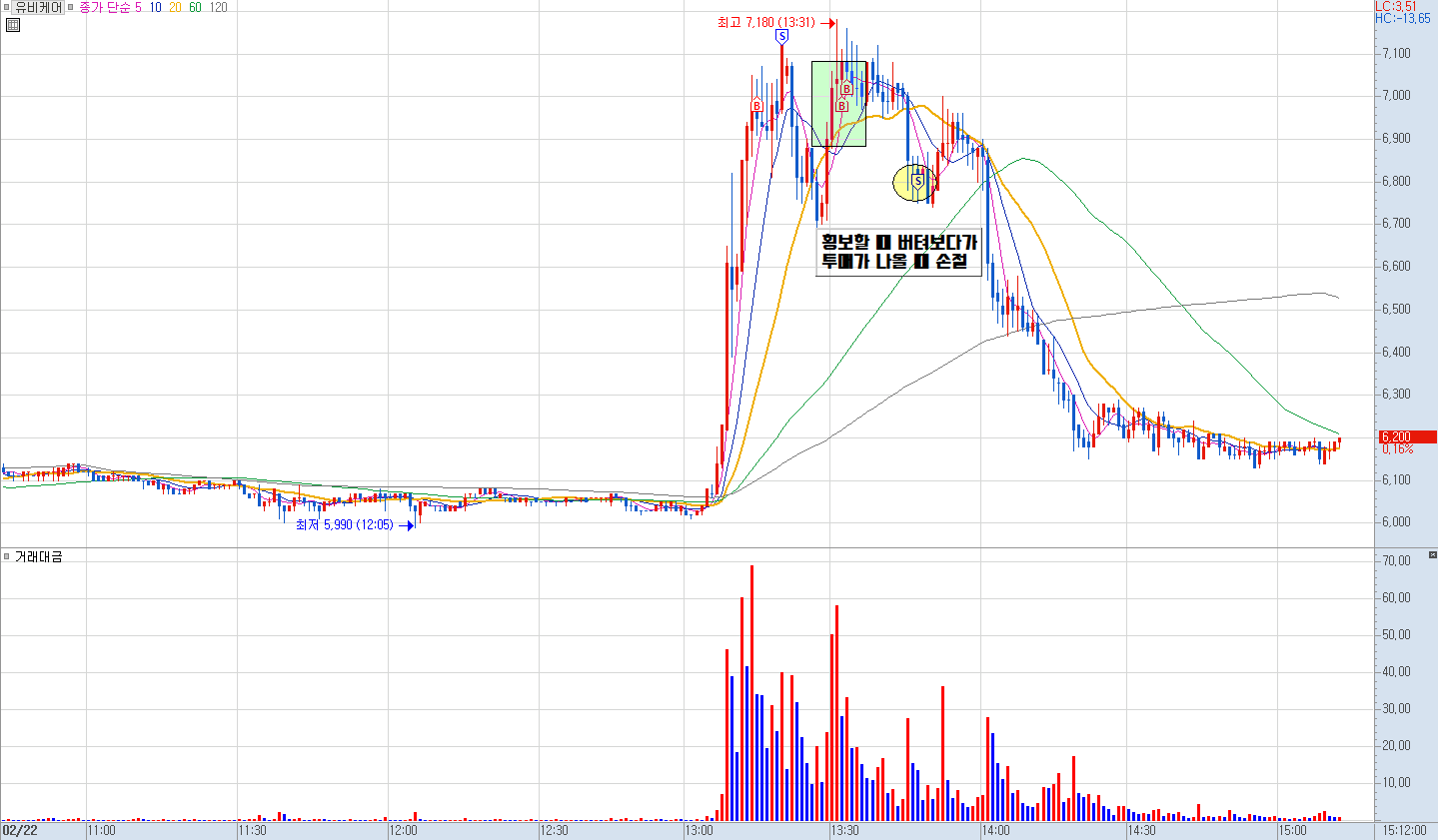The width and height of the screenshot is (1438, 840).
Task: Select the orange 20-period moving average label
Action: tap(175, 7)
